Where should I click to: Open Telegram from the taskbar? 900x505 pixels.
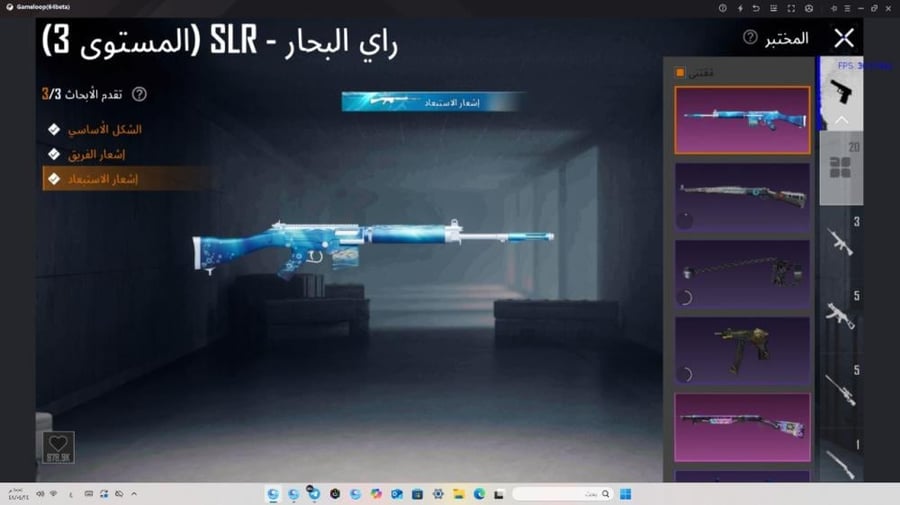pos(314,494)
